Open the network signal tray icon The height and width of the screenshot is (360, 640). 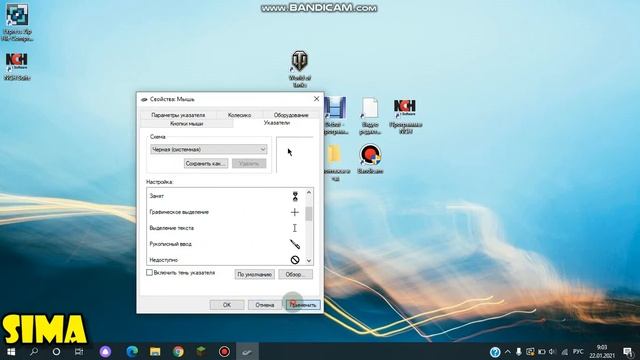564,351
